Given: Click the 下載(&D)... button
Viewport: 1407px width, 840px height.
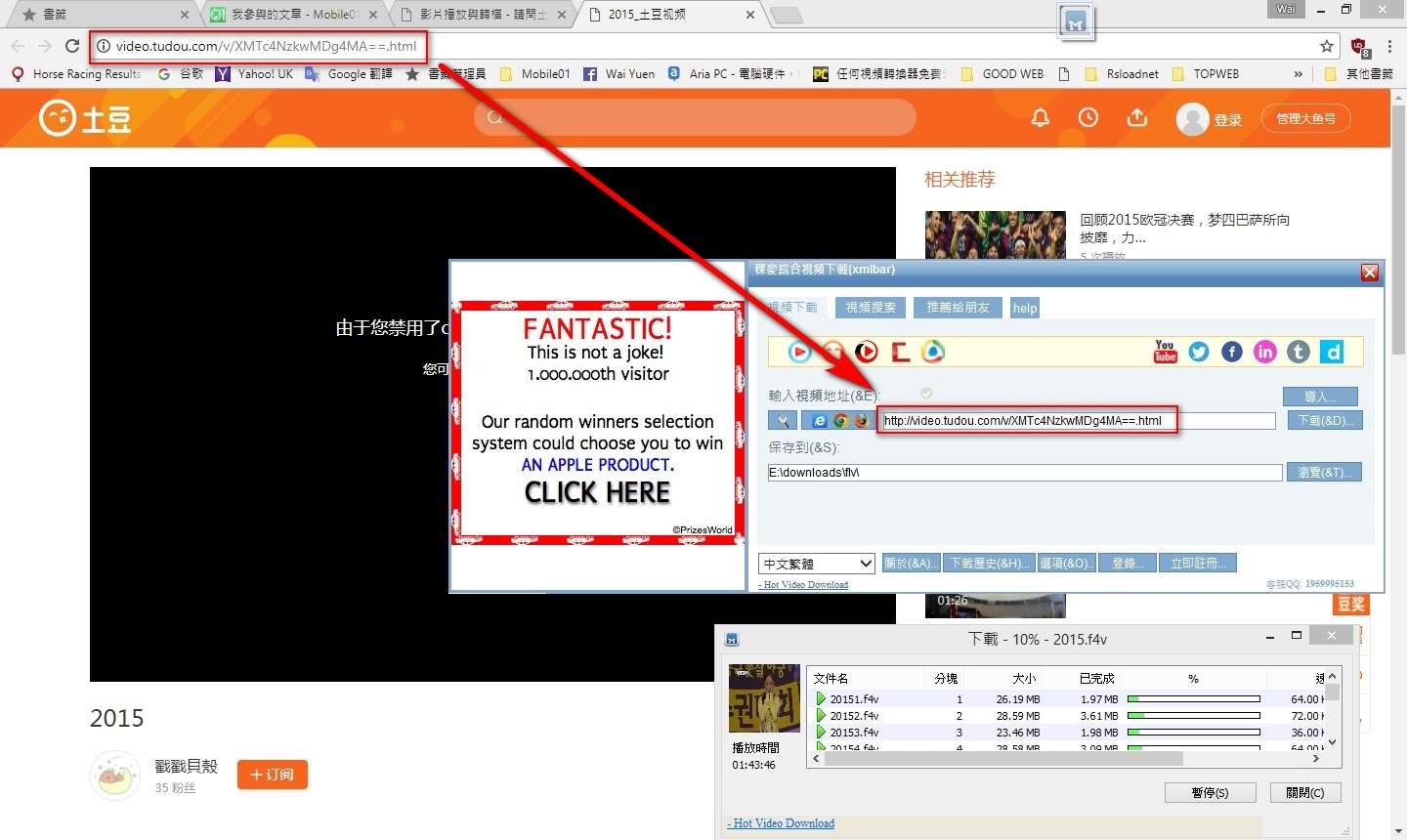Looking at the screenshot, I should [x=1325, y=421].
